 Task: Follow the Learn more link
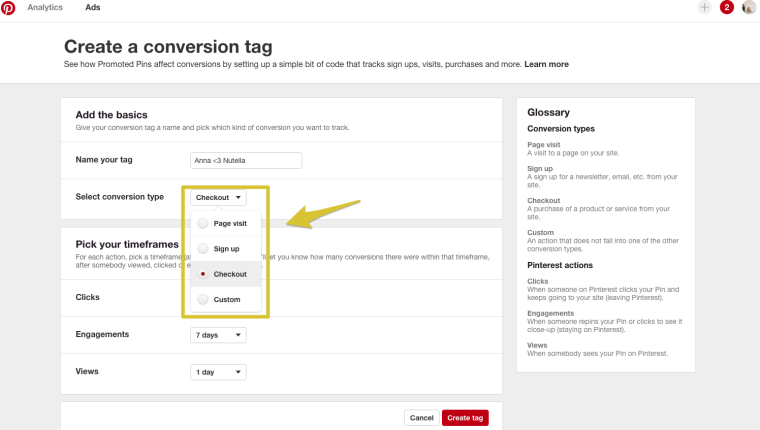coord(546,64)
